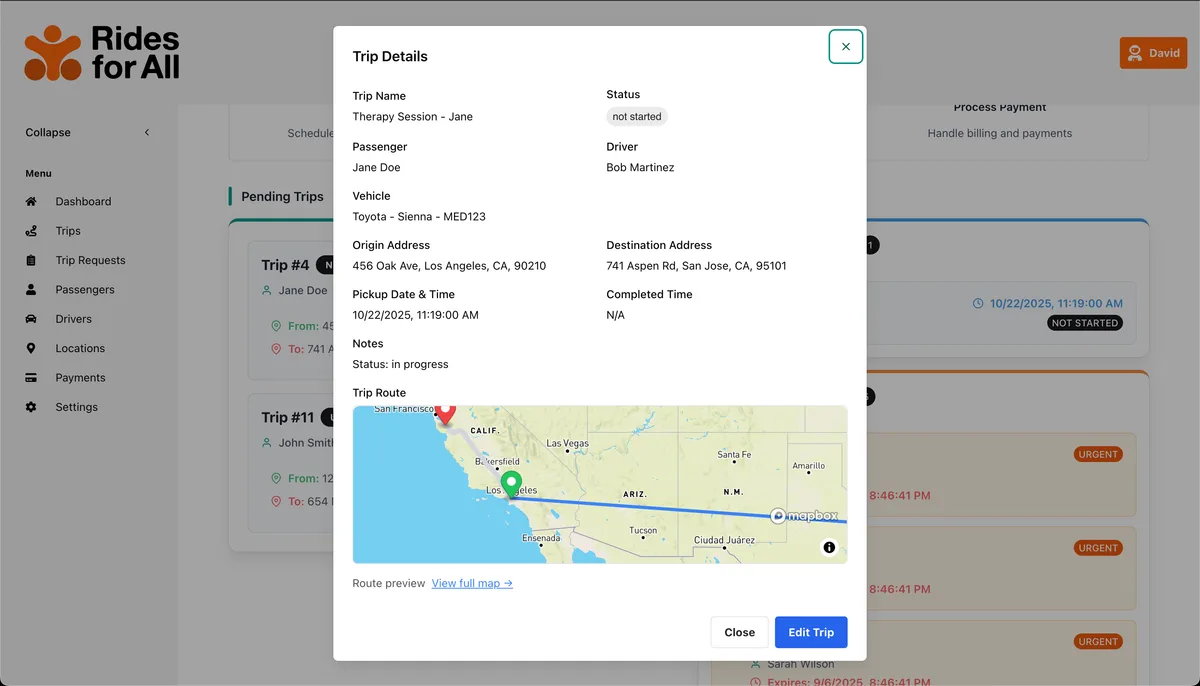Collapse the sidebar using the chevron

pyautogui.click(x=147, y=132)
